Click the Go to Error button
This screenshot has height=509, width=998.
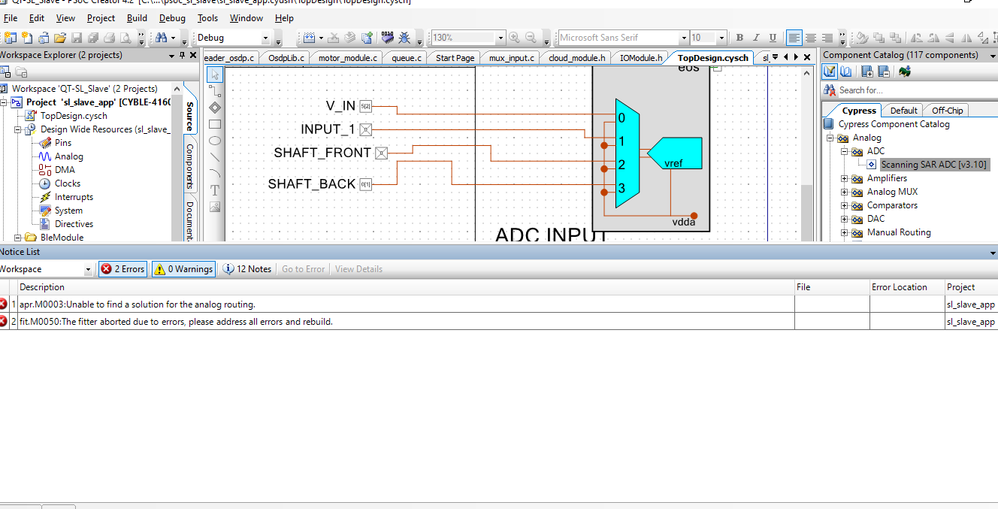pos(303,269)
